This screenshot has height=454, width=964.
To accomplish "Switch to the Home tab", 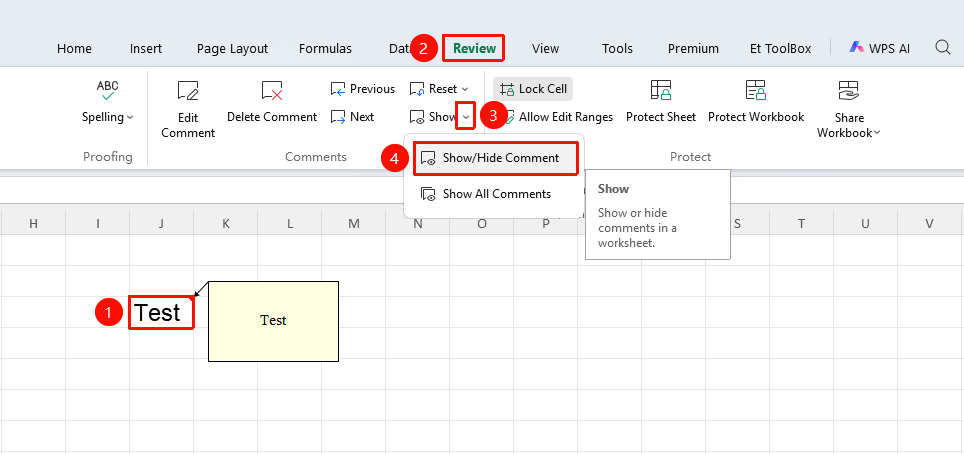I will [x=74, y=49].
